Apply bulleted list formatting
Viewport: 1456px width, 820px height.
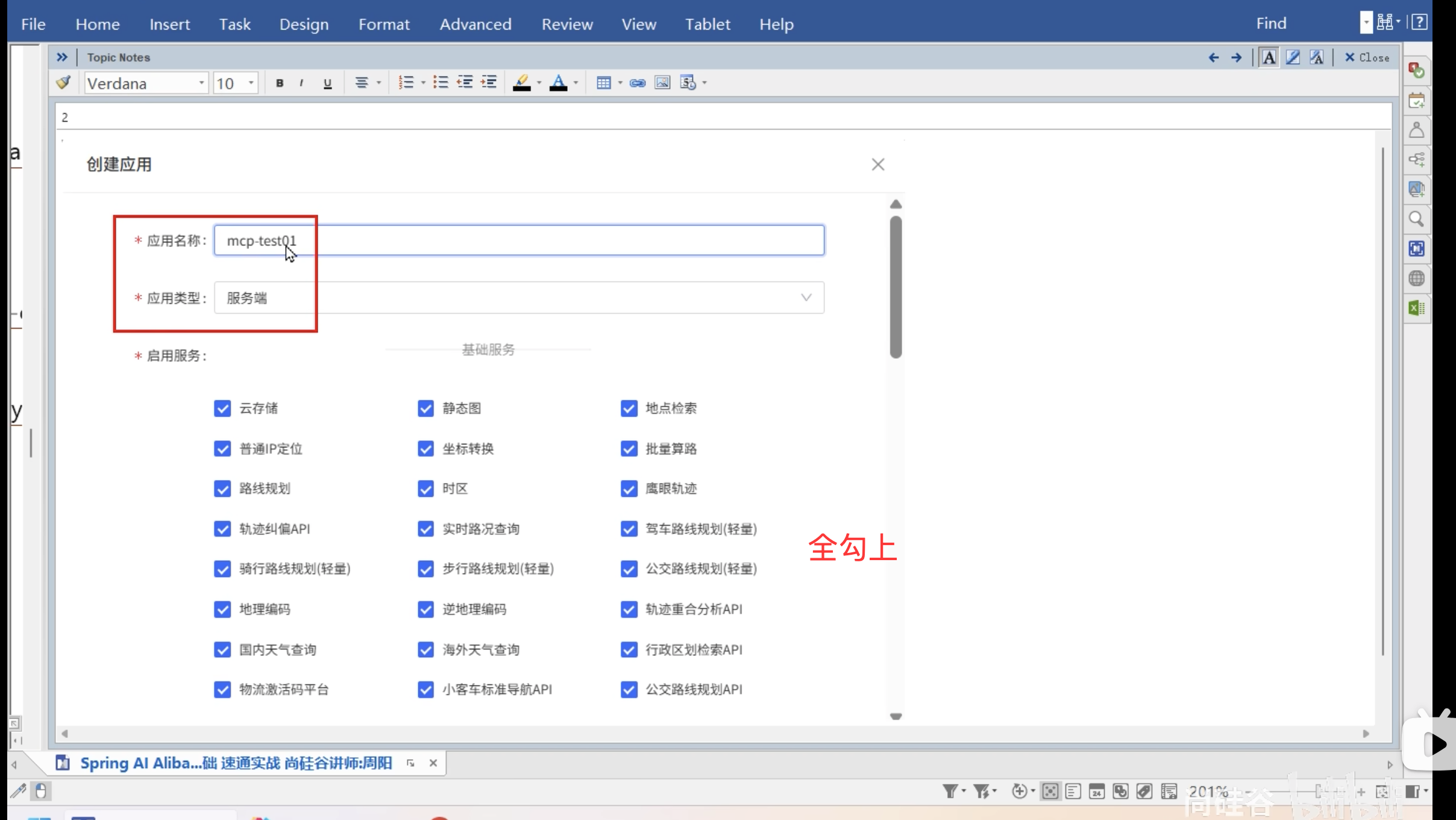click(x=441, y=83)
